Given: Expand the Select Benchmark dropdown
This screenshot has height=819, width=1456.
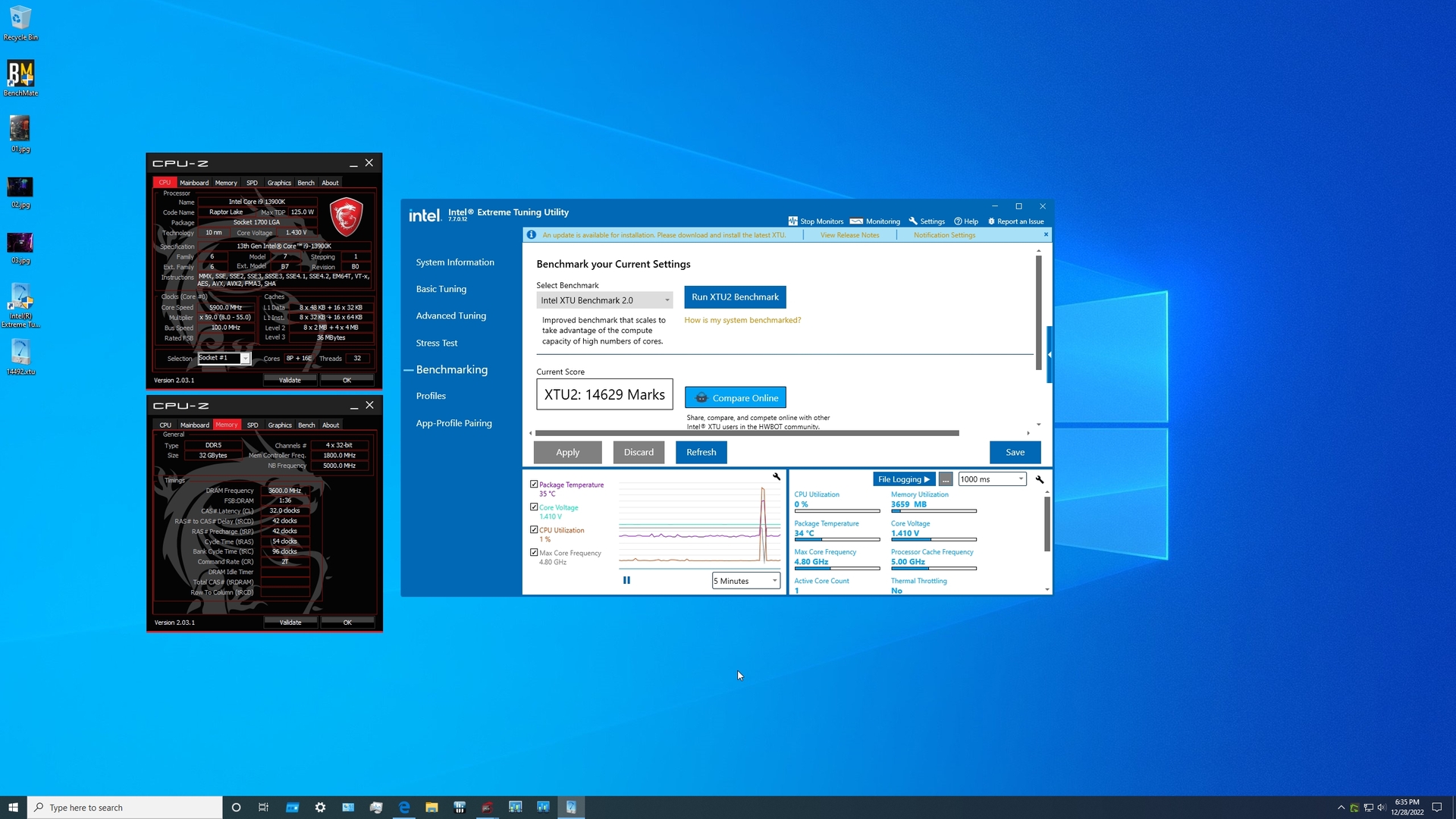Looking at the screenshot, I should tap(604, 300).
